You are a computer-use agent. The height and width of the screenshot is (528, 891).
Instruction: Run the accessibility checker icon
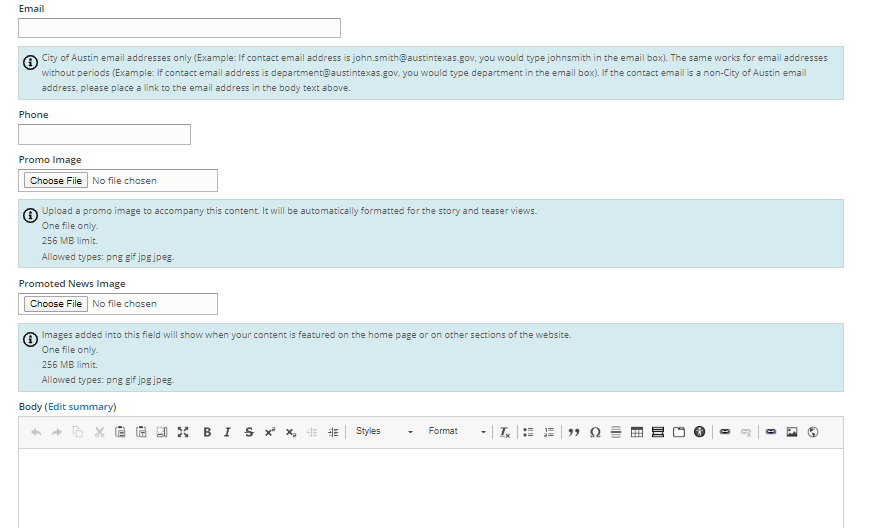[700, 433]
